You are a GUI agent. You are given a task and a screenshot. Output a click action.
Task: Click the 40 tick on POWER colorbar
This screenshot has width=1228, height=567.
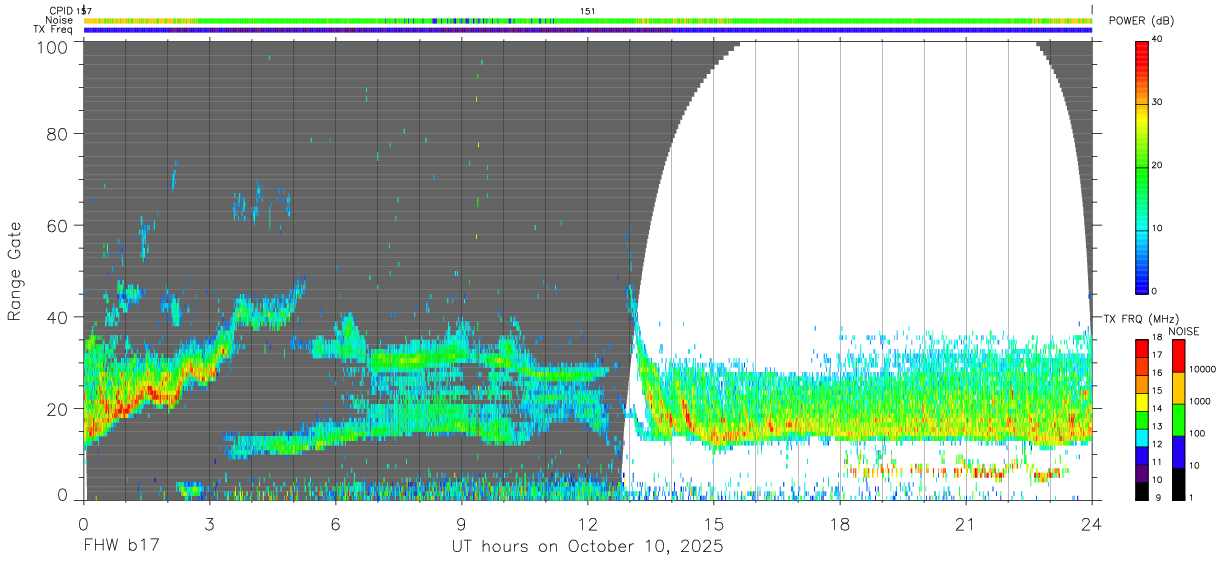click(1158, 39)
